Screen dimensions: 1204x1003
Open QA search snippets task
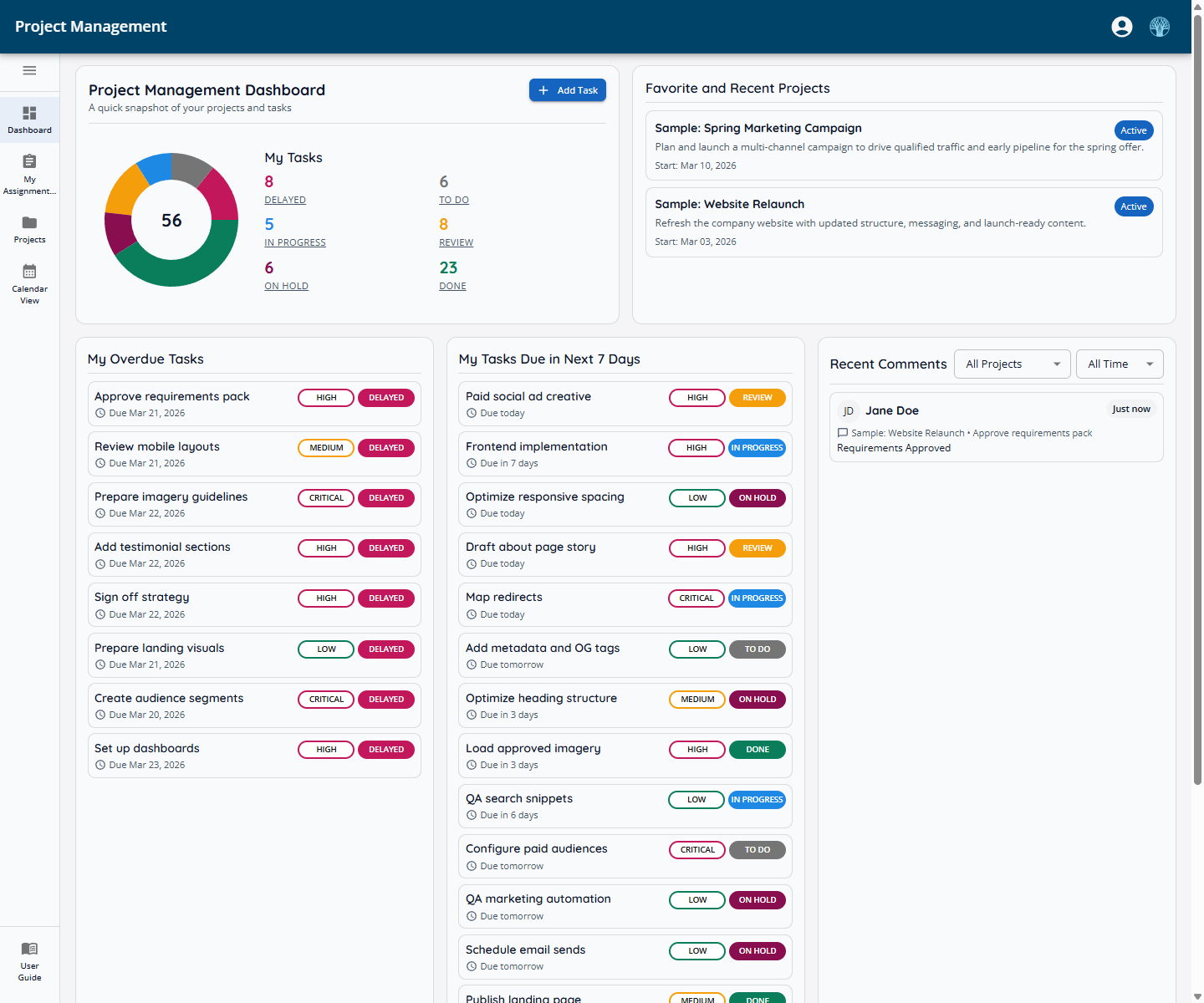click(625, 806)
